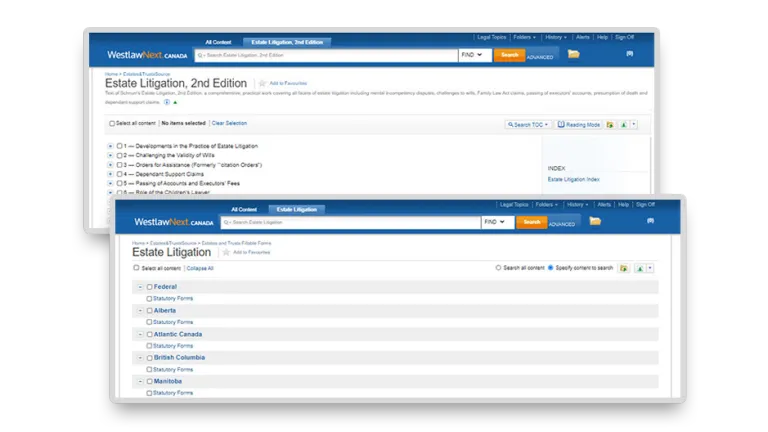The image size is (768, 432).
Task: Open folder icon in back window header
Action: [574, 54]
